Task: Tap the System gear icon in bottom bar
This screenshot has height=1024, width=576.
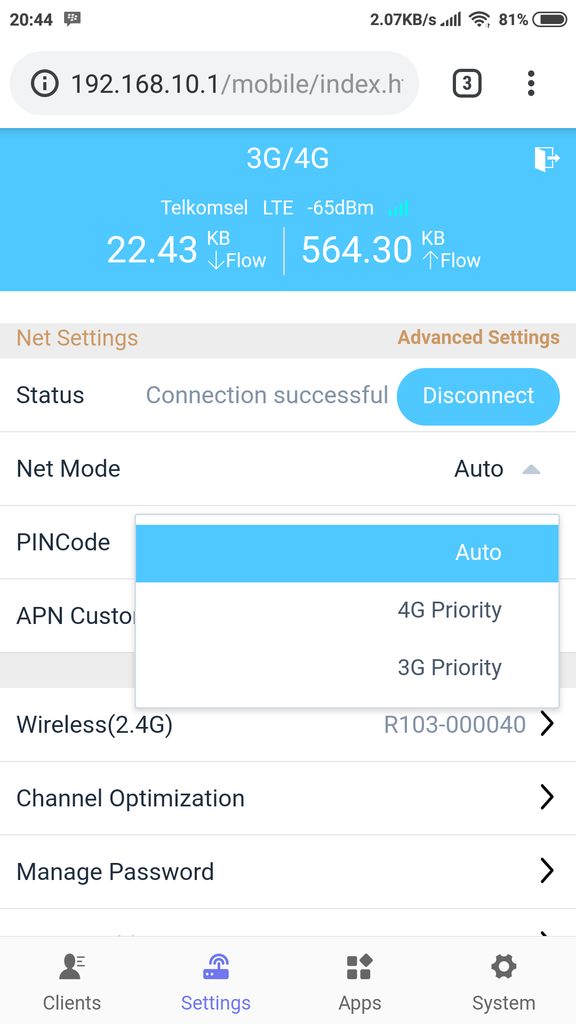Action: [x=503, y=968]
